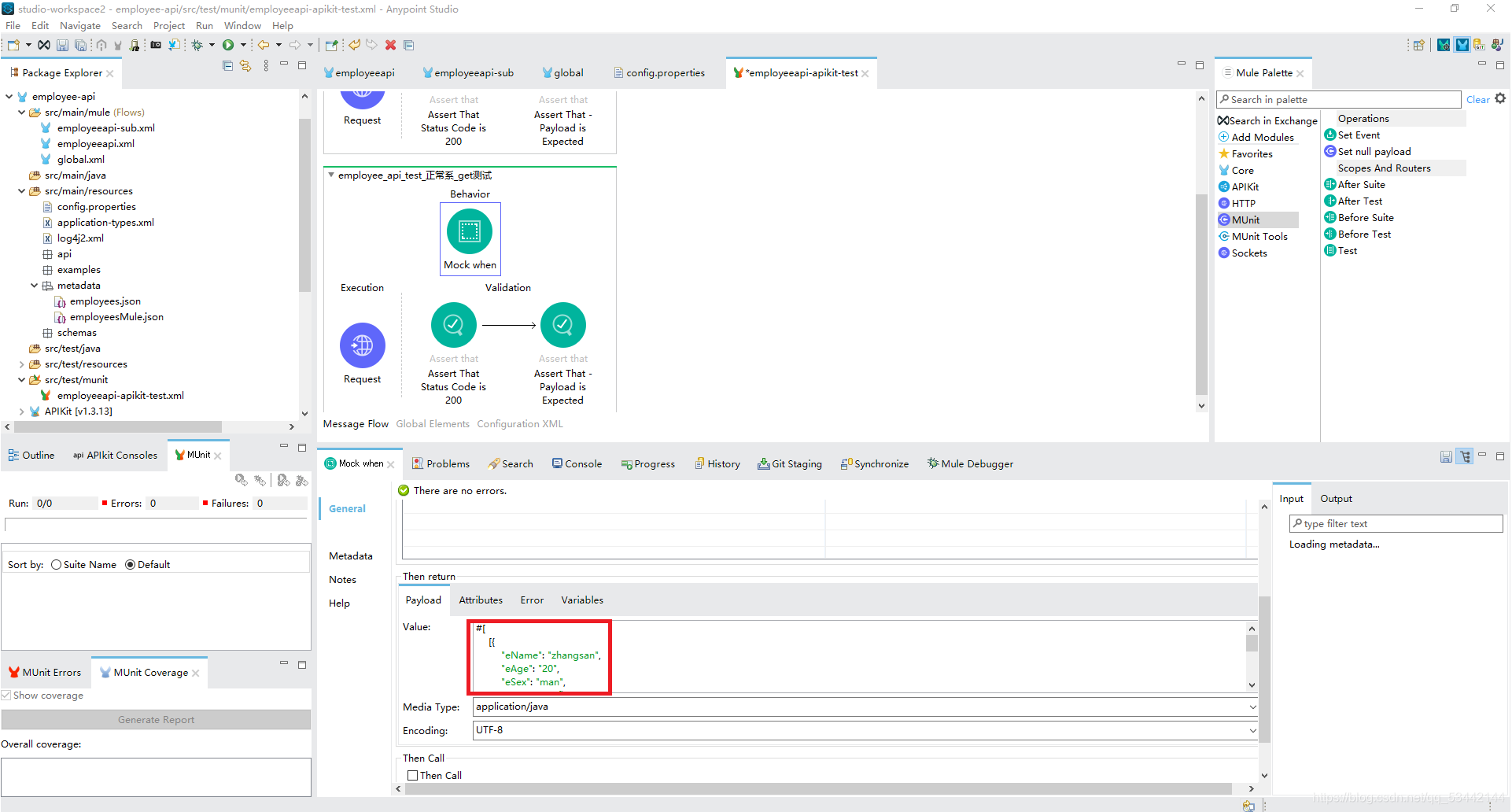
Task: Switch to the global editor tab
Action: point(562,73)
